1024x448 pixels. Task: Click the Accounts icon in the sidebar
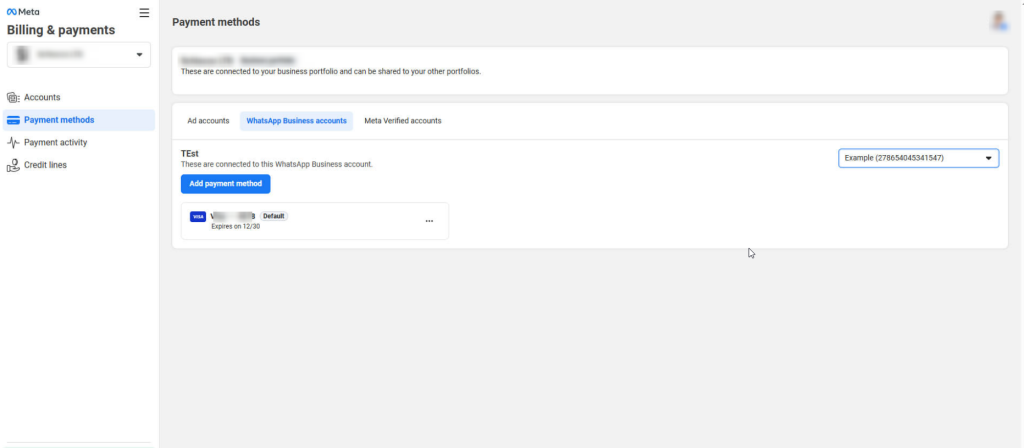click(13, 97)
